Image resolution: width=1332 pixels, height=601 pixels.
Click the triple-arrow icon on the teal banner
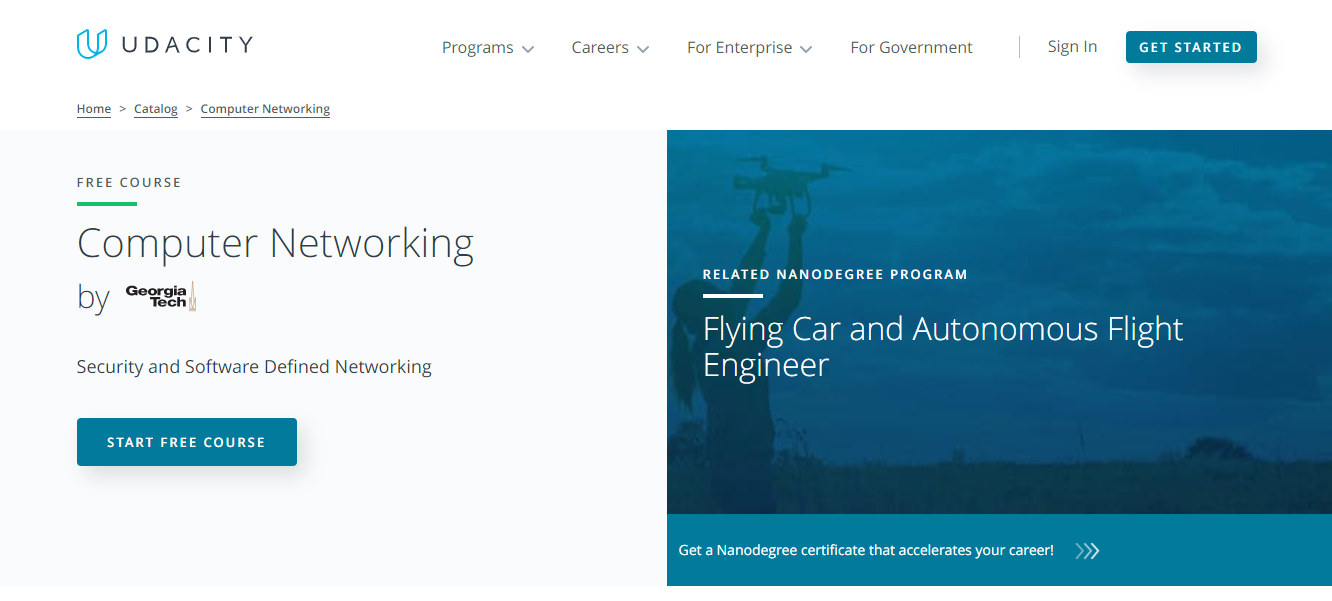coord(1087,550)
